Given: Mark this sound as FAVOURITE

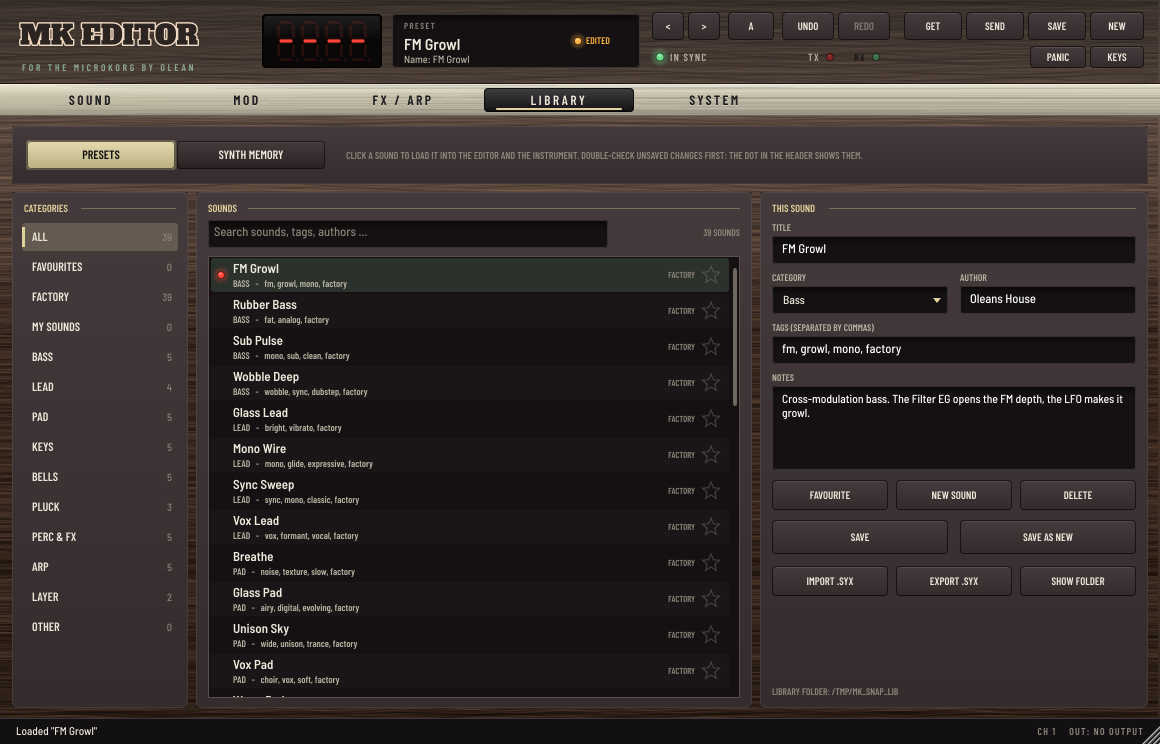Looking at the screenshot, I should click(x=829, y=495).
